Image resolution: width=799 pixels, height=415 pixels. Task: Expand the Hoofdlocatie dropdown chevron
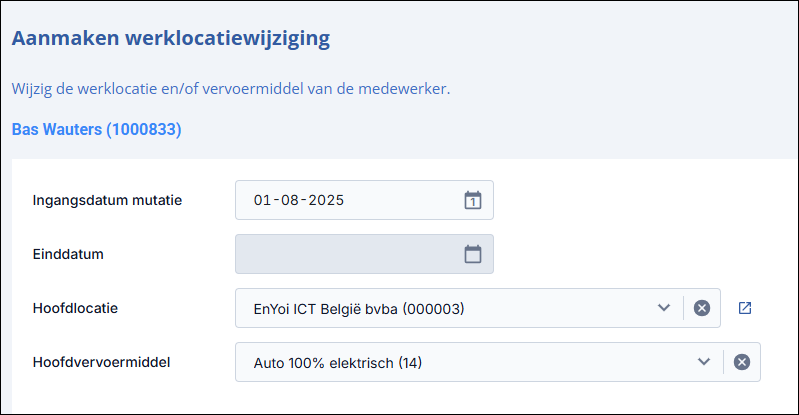[x=663, y=308]
